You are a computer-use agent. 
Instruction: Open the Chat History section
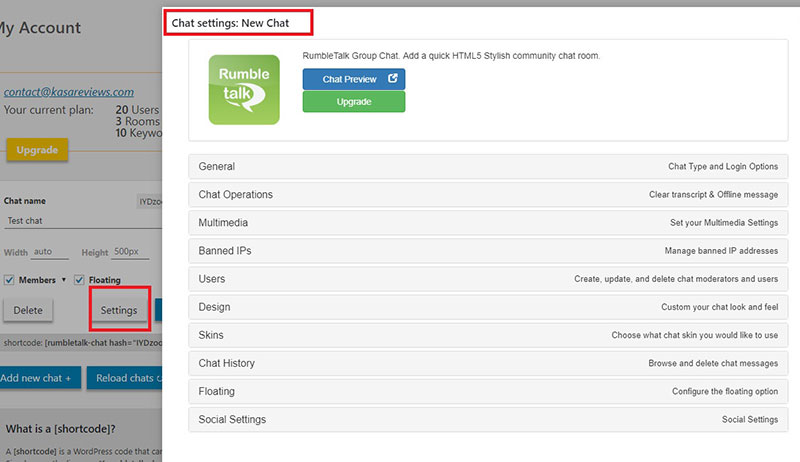coord(488,363)
